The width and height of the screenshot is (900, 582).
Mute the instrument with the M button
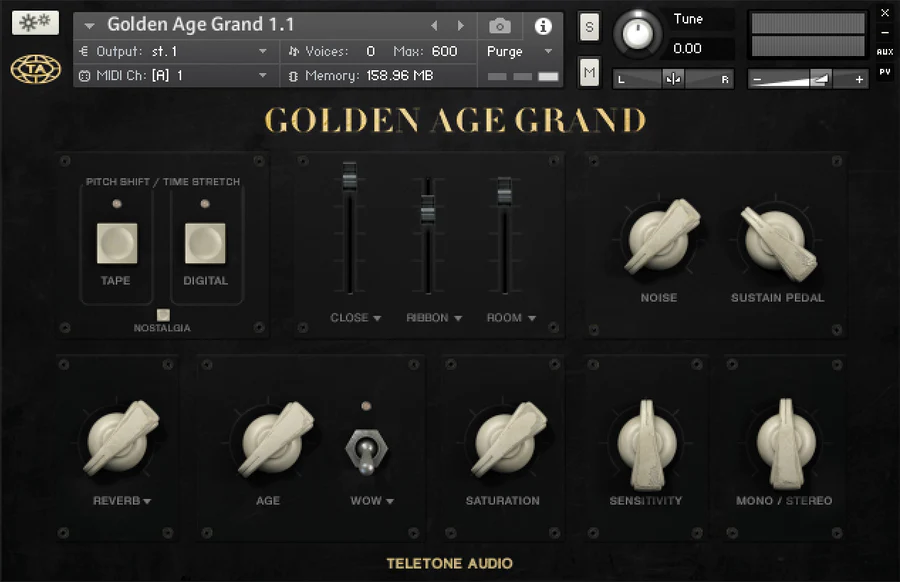(x=589, y=72)
